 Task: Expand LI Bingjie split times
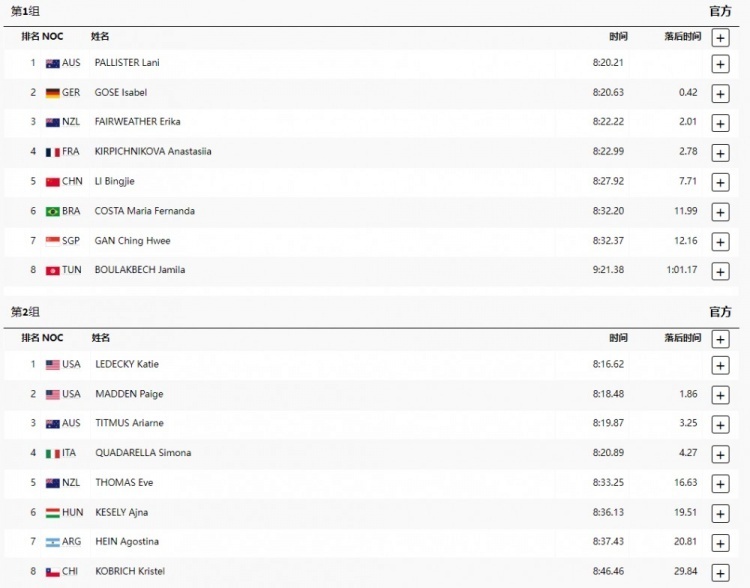click(x=720, y=182)
